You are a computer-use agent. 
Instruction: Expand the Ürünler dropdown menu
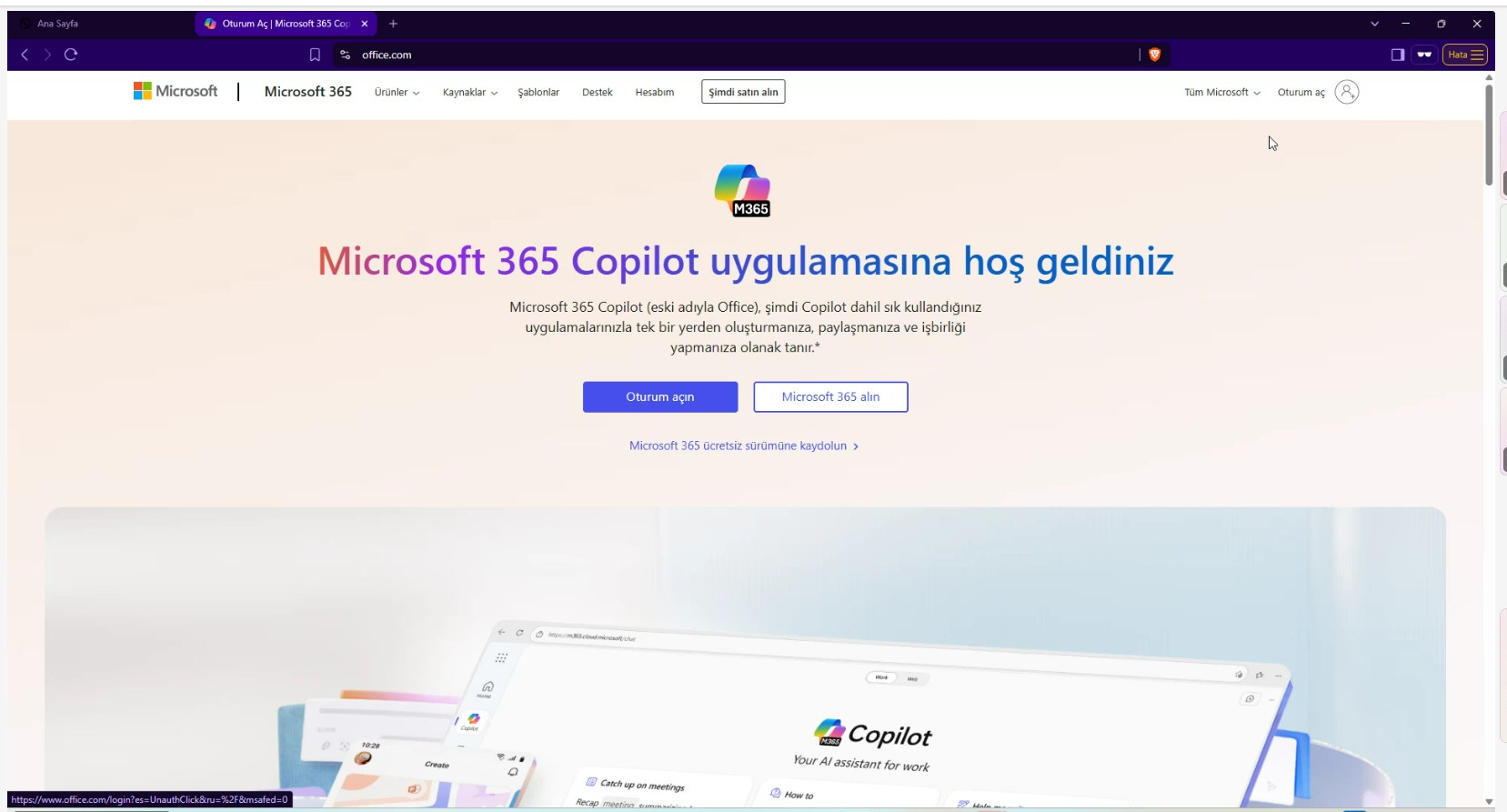tap(397, 92)
